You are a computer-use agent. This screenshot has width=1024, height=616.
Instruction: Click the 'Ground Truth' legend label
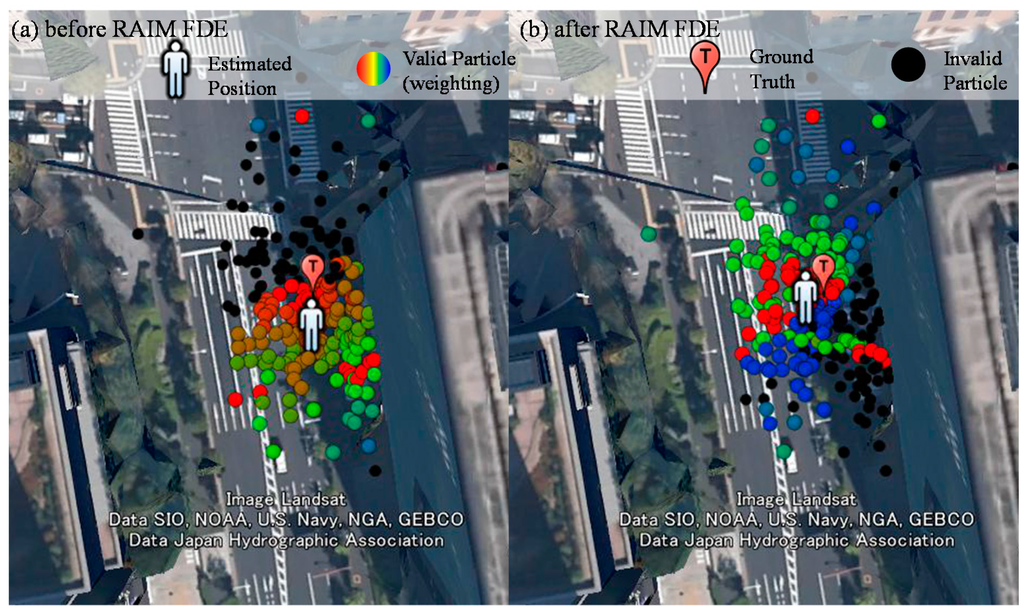pos(781,69)
